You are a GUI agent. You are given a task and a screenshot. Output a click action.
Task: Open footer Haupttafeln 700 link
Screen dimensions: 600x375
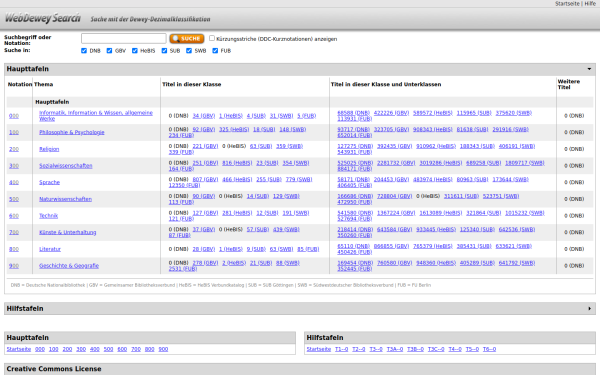(x=136, y=349)
